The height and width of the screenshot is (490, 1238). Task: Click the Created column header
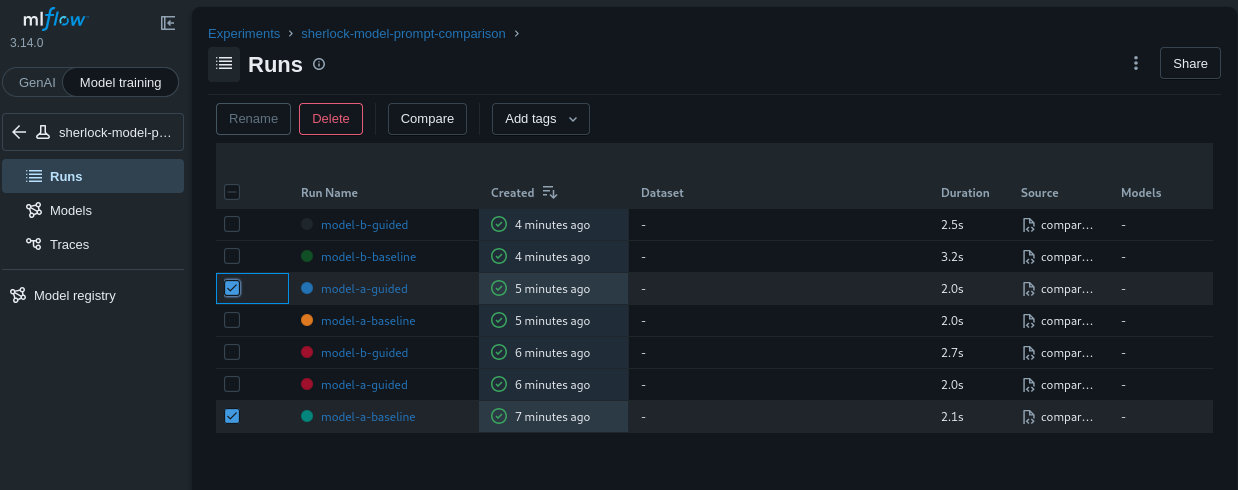512,193
